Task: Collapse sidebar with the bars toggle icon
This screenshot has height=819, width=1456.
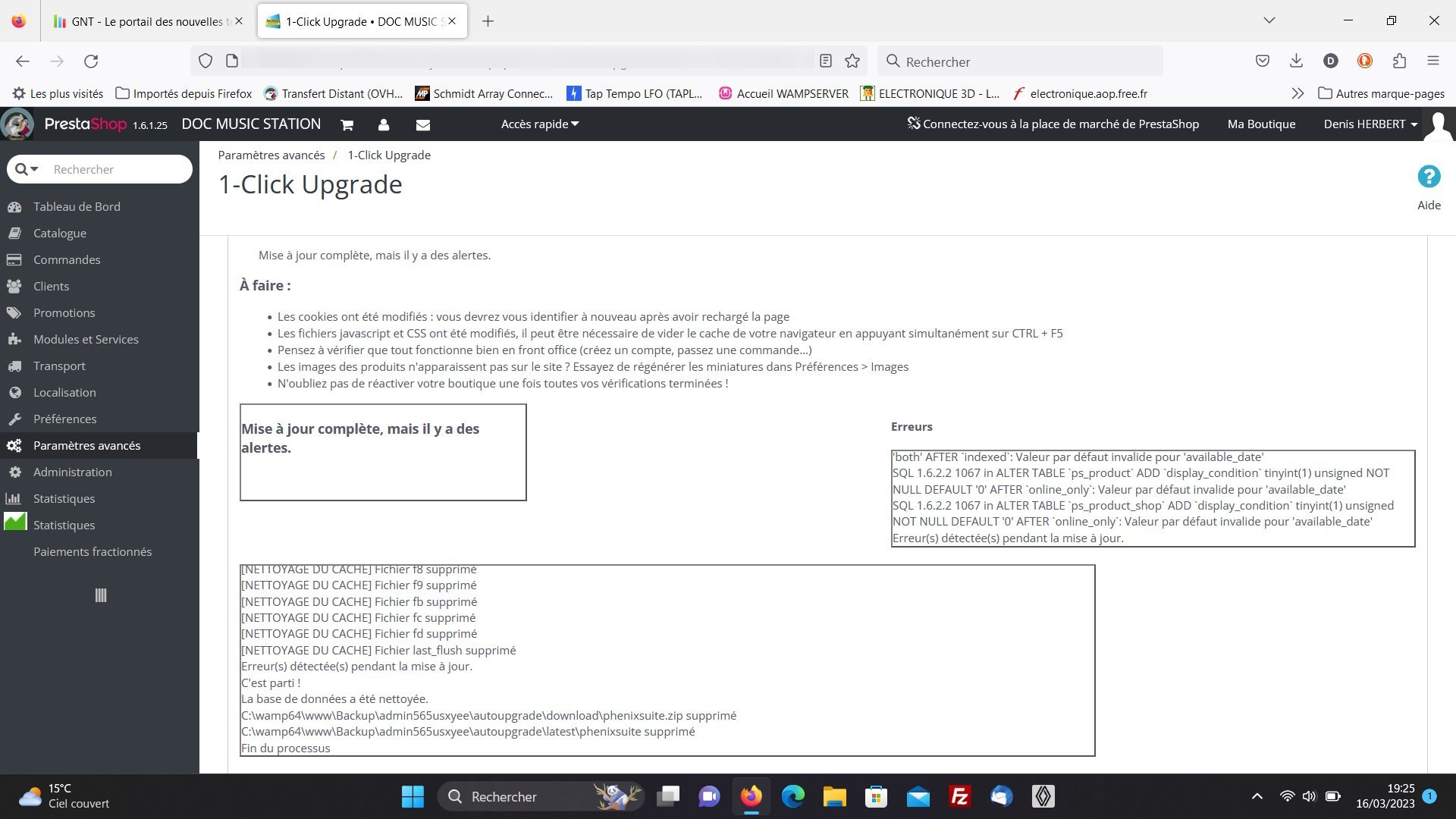Action: tap(101, 595)
